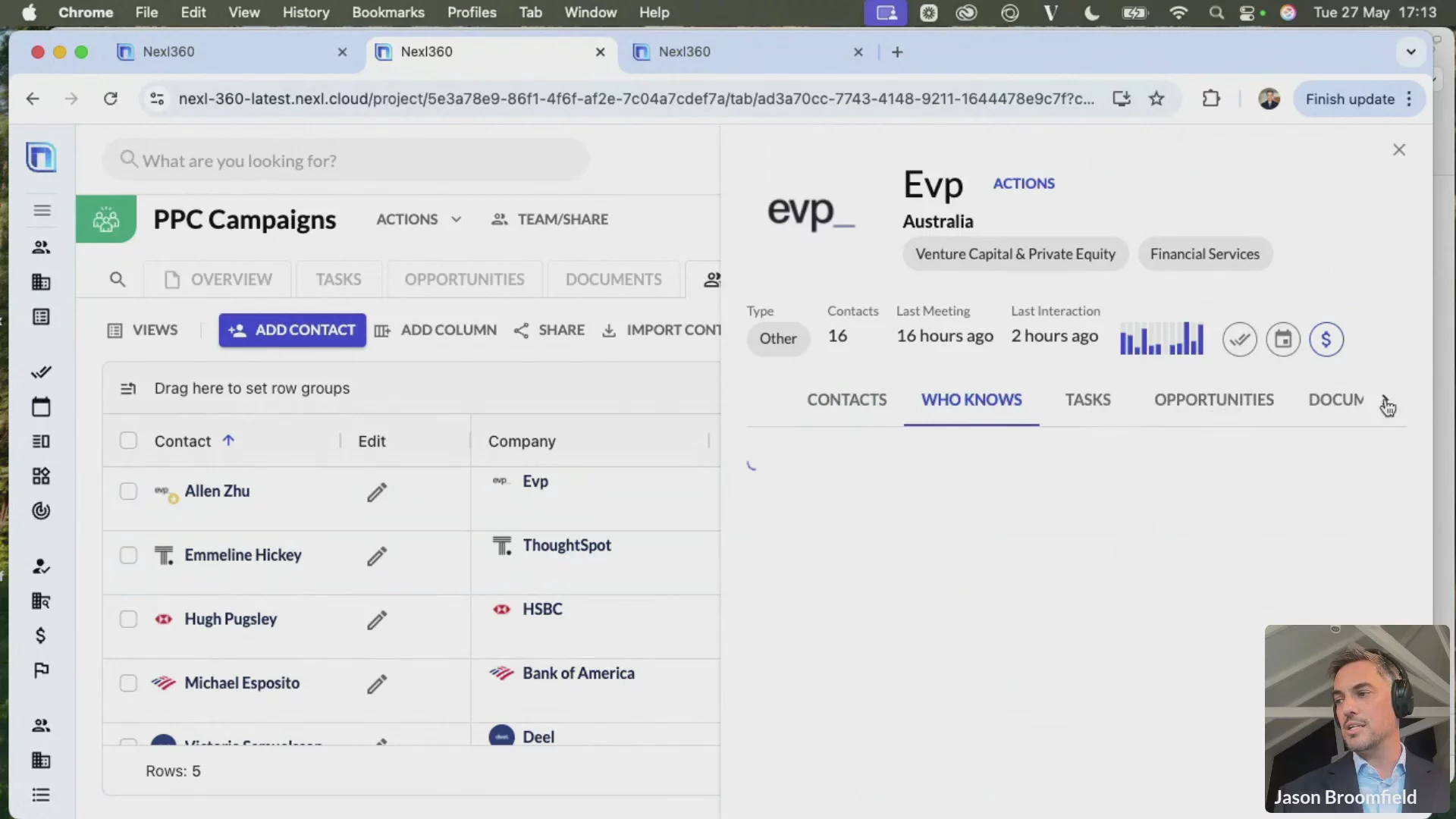1456x819 pixels.
Task: Open the Chrome Bookmarks menu
Action: pos(388,12)
